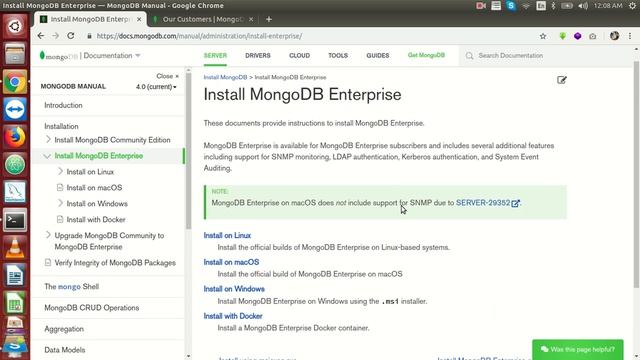
Task: Open a new browser tab
Action: click(269, 19)
